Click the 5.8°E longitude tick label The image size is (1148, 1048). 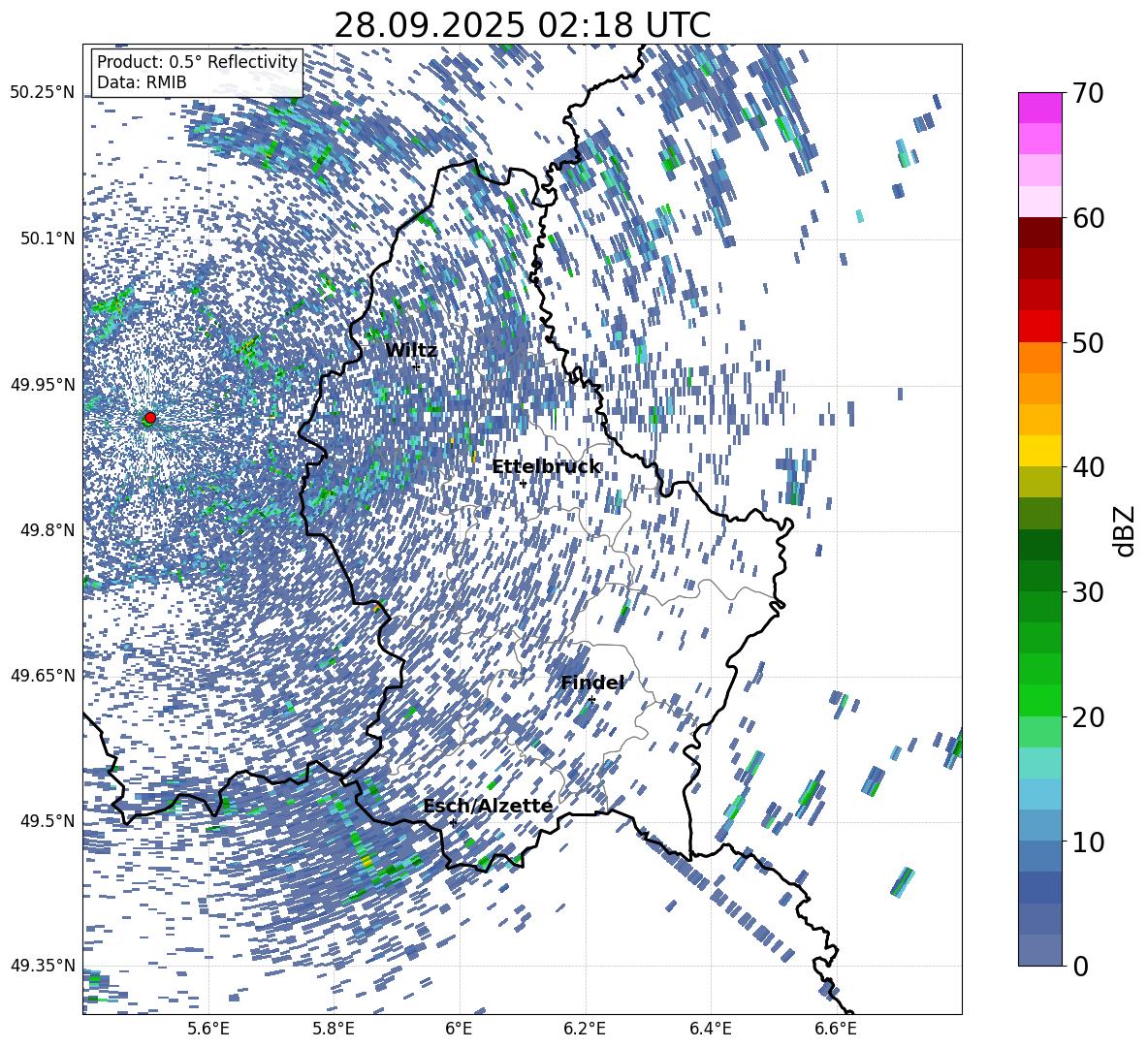point(334,1029)
